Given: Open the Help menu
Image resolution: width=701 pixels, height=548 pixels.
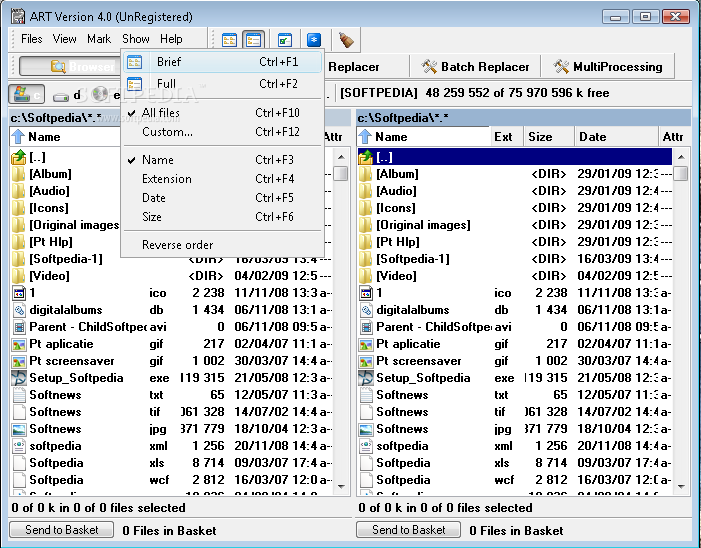Looking at the screenshot, I should click(x=171, y=39).
